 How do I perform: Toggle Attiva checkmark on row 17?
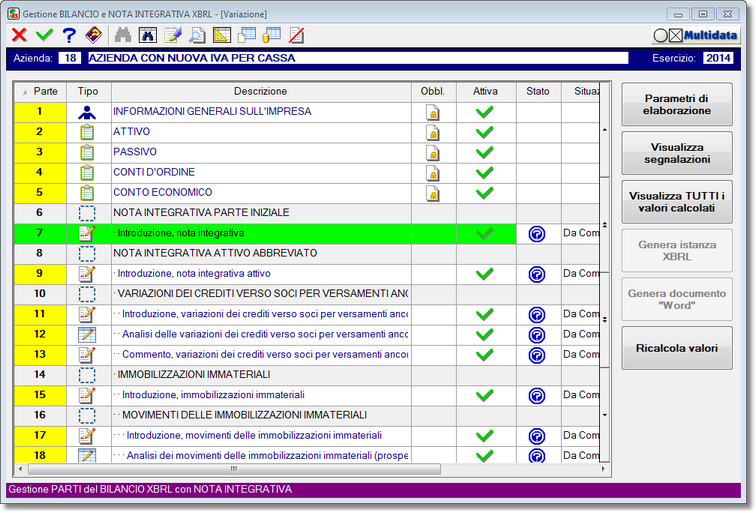tap(485, 436)
